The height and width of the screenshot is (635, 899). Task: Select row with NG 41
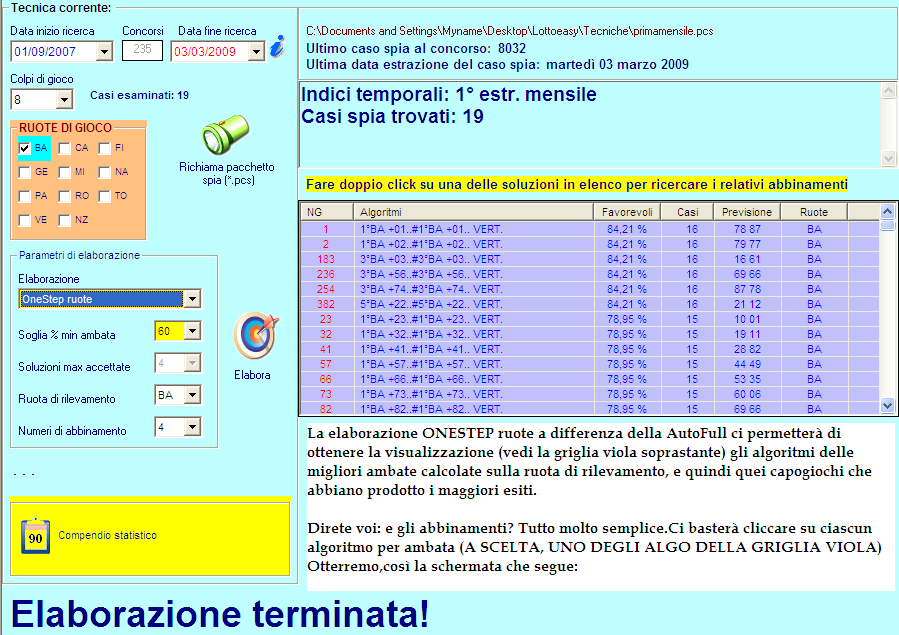[590, 349]
